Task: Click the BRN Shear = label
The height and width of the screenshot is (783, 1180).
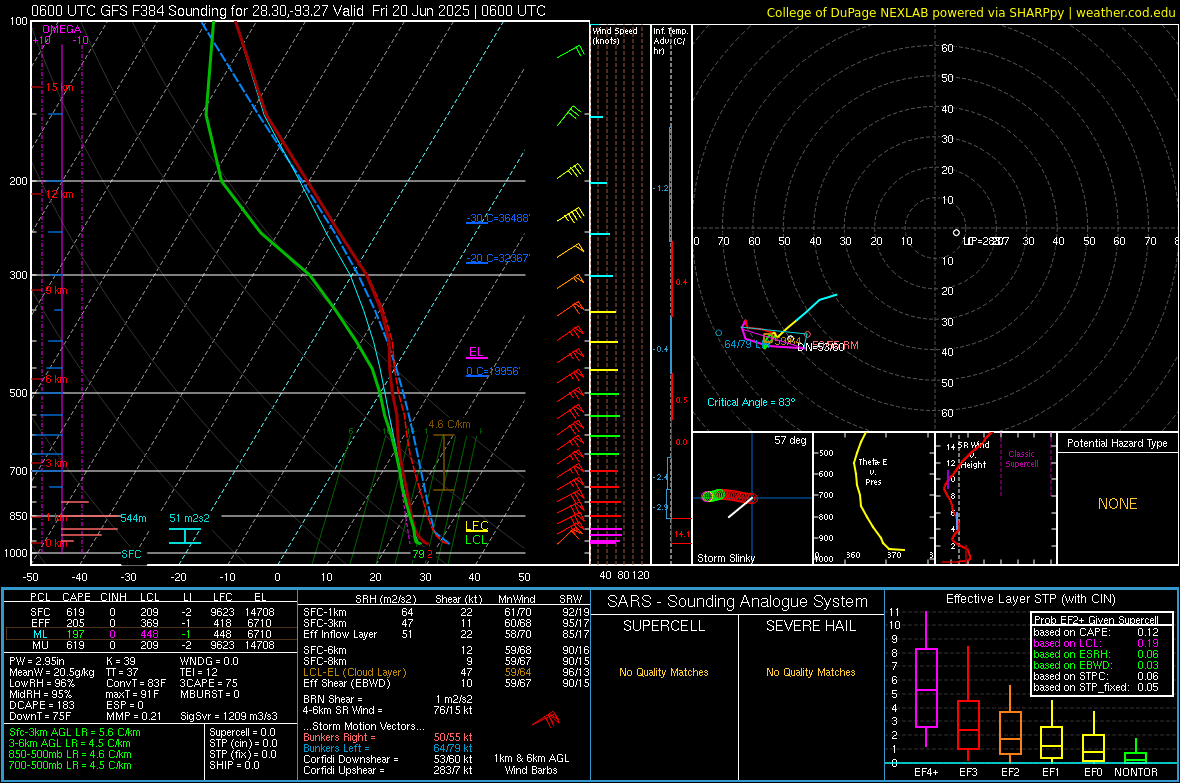Action: 333,699
